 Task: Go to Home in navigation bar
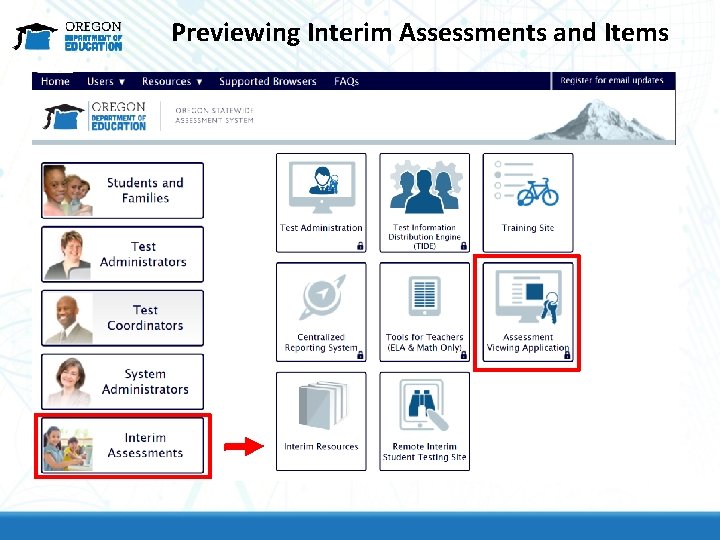55,81
